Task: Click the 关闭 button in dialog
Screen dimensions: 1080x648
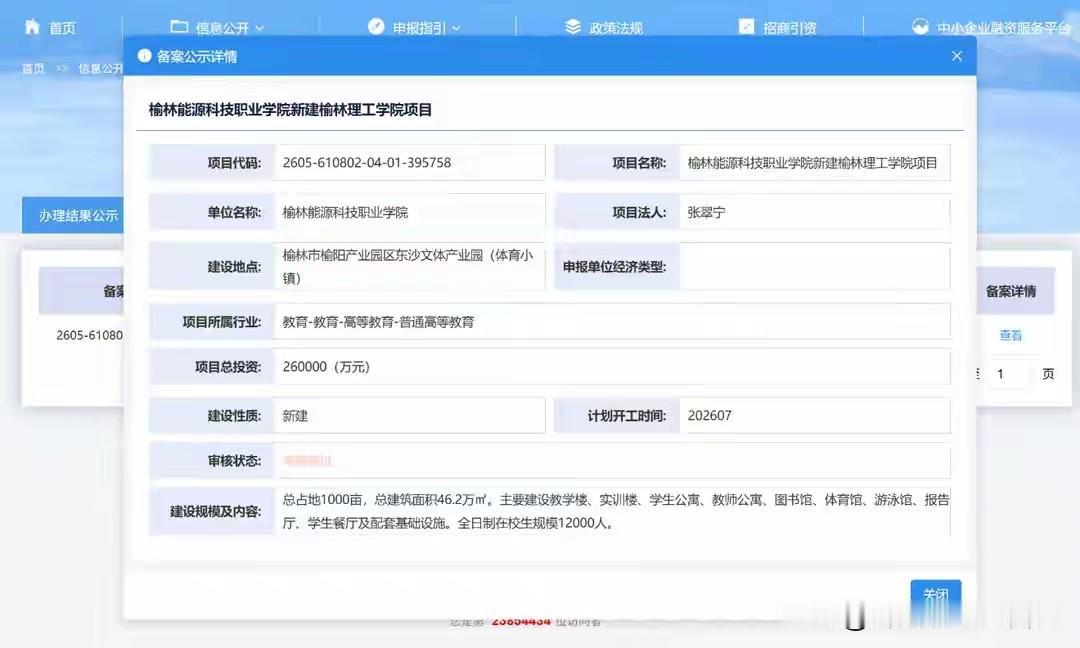Action: (x=935, y=594)
